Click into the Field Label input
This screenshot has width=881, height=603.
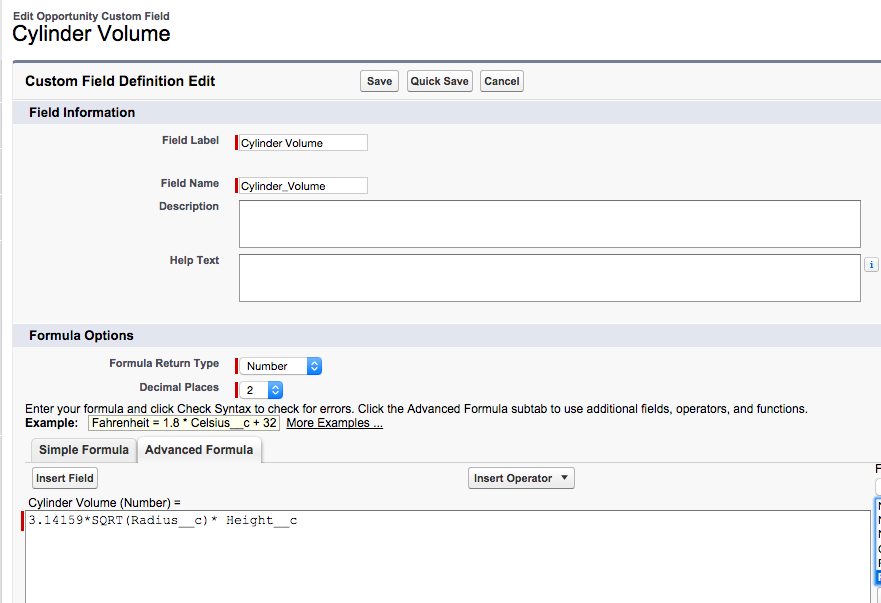point(303,143)
